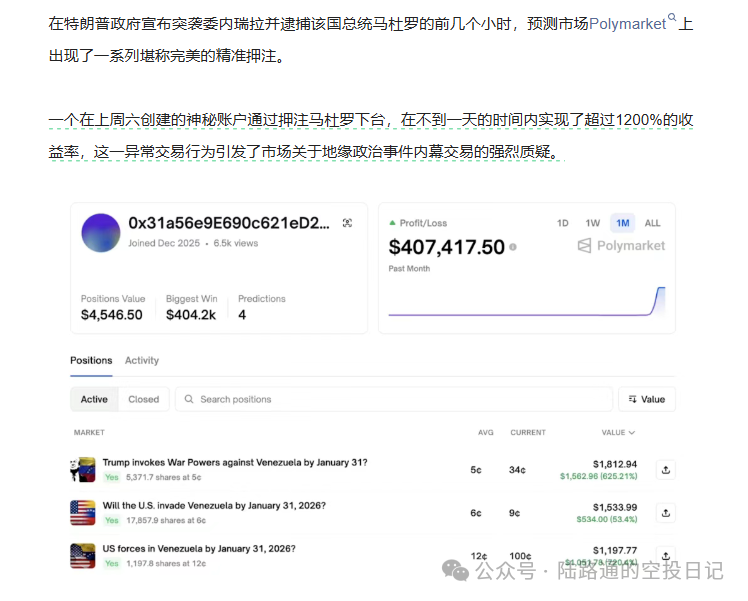Open the Value sort dropdown
The height and width of the screenshot is (601, 748).
(x=647, y=399)
